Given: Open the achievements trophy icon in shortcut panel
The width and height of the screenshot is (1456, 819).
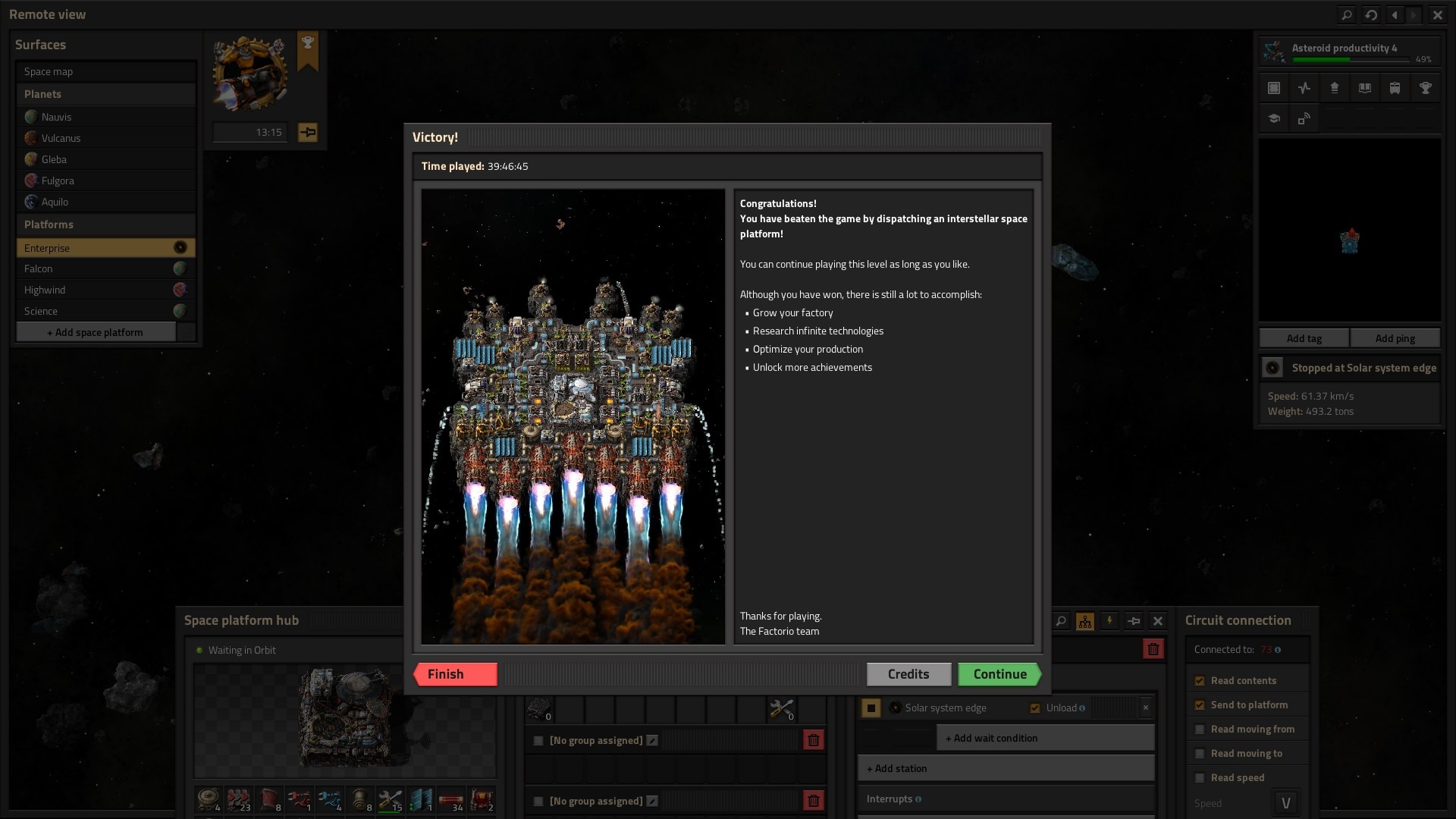Looking at the screenshot, I should (x=1425, y=88).
